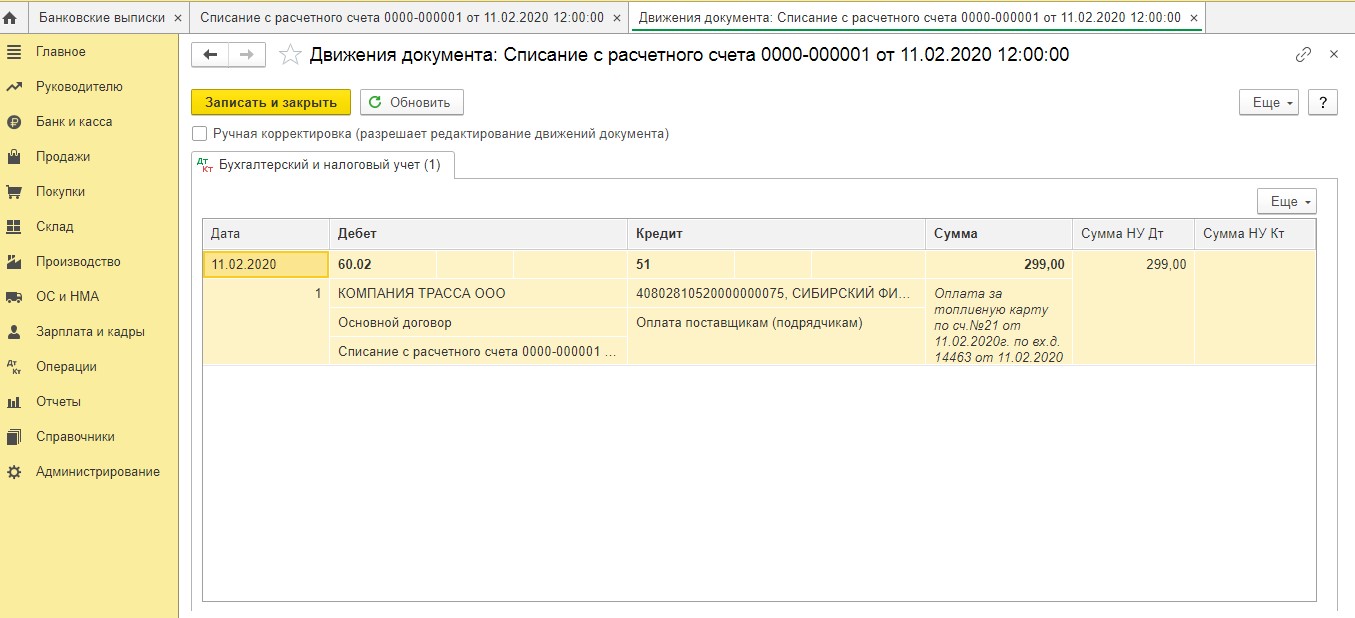This screenshot has width=1355, height=618.
Task: Select the Сумма cell 299,00 in bold
Action: click(998, 265)
